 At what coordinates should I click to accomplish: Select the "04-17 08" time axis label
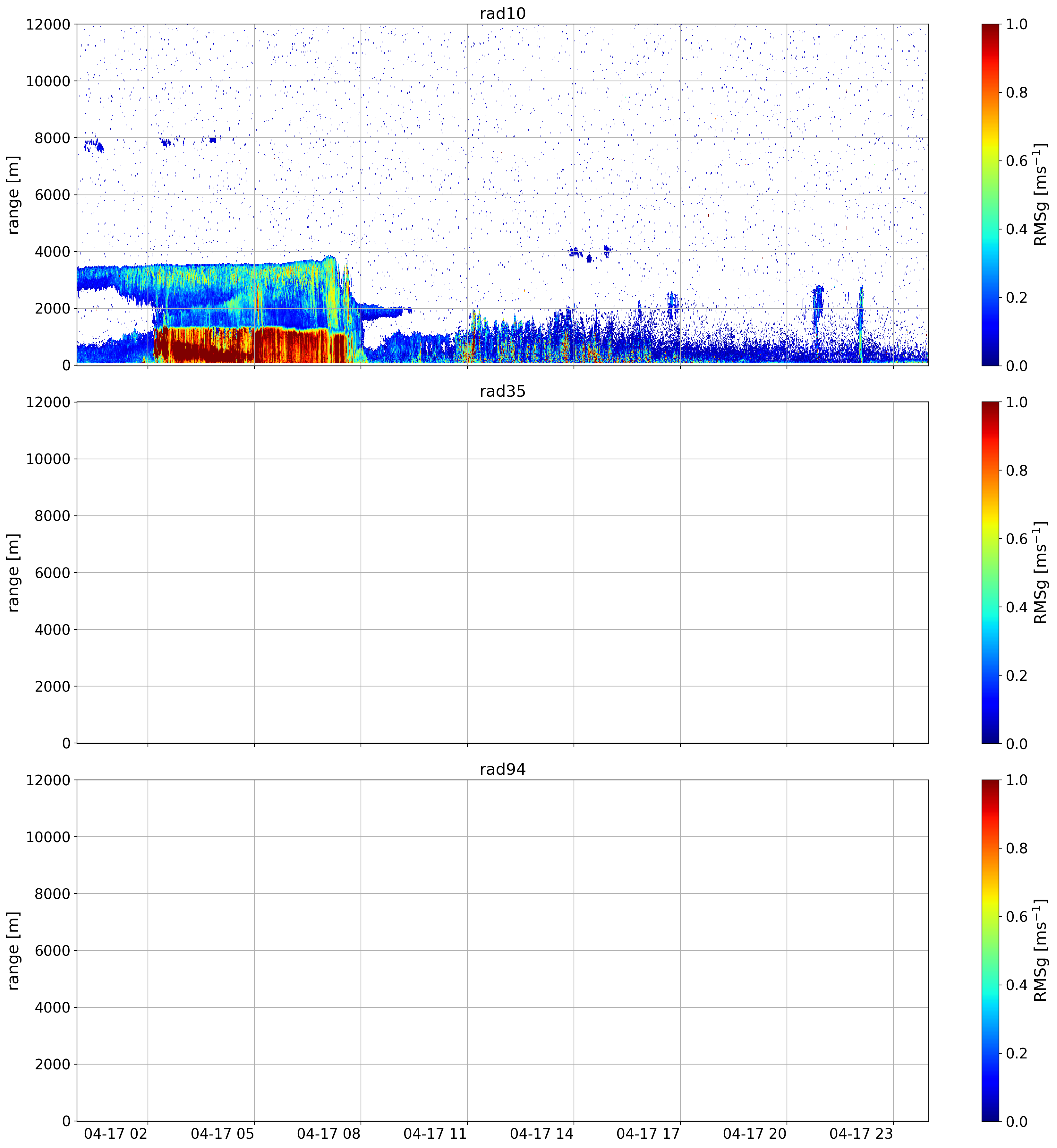329,1134
